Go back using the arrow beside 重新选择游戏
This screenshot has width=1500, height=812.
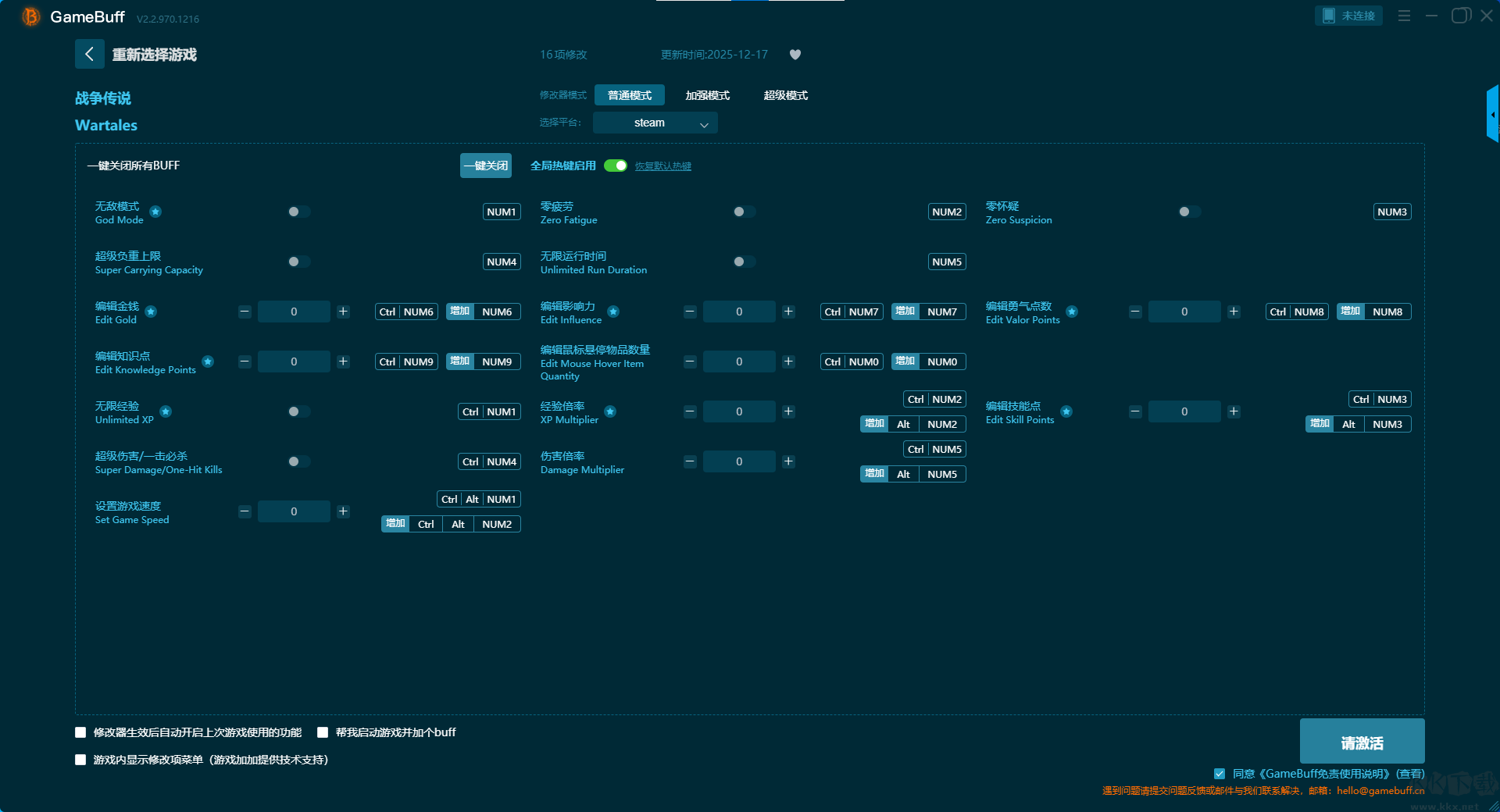coord(89,54)
